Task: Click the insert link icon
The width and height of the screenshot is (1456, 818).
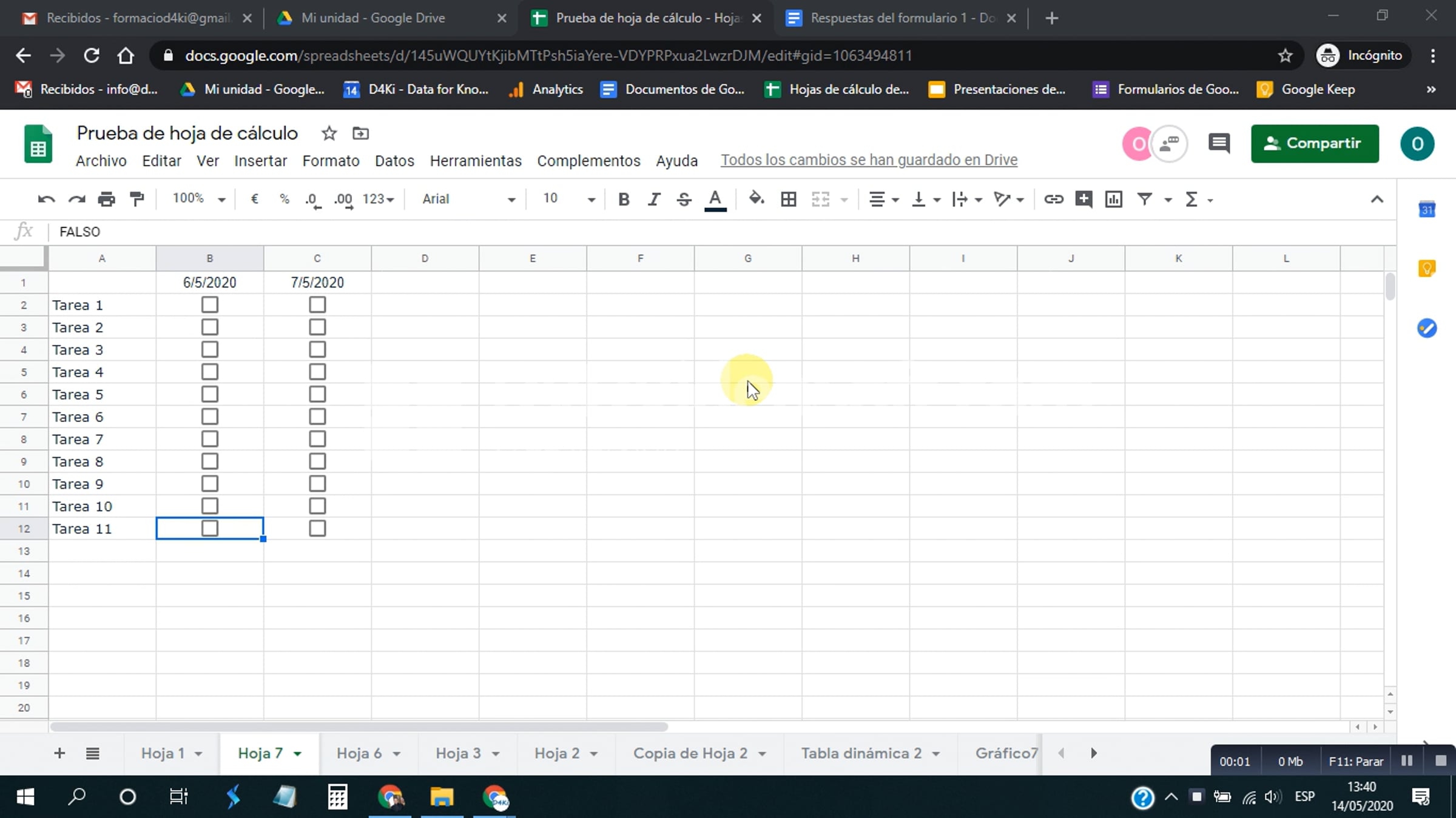Action: (x=1053, y=199)
